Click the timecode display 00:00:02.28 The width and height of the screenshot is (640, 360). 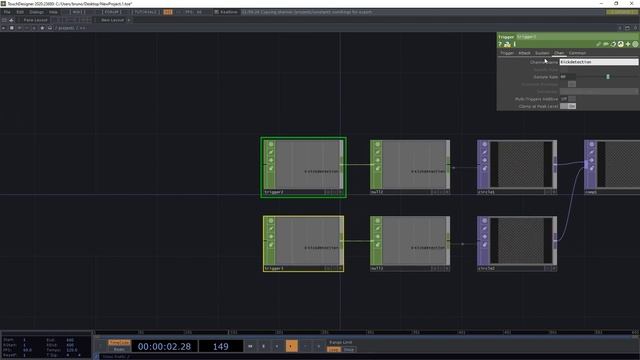pyautogui.click(x=164, y=347)
